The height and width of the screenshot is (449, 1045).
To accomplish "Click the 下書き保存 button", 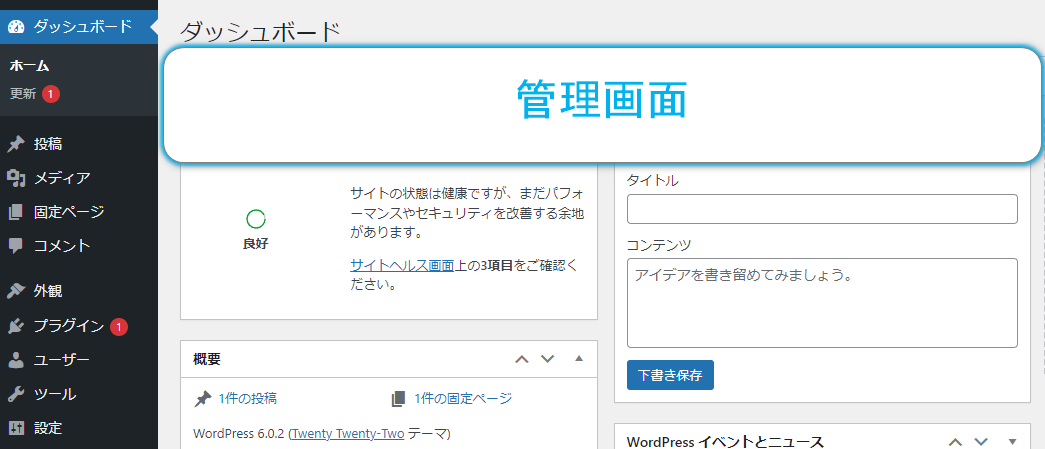I will click(670, 375).
